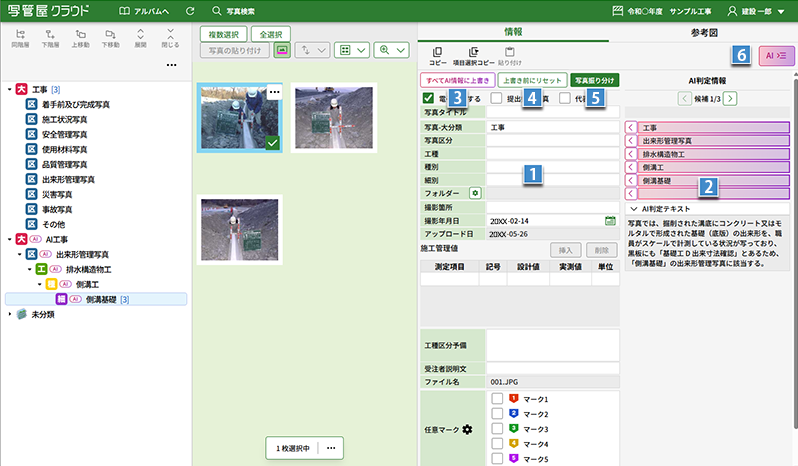Click the 同階層 add-folder icon
This screenshot has height=466, width=798.
(x=20, y=34)
